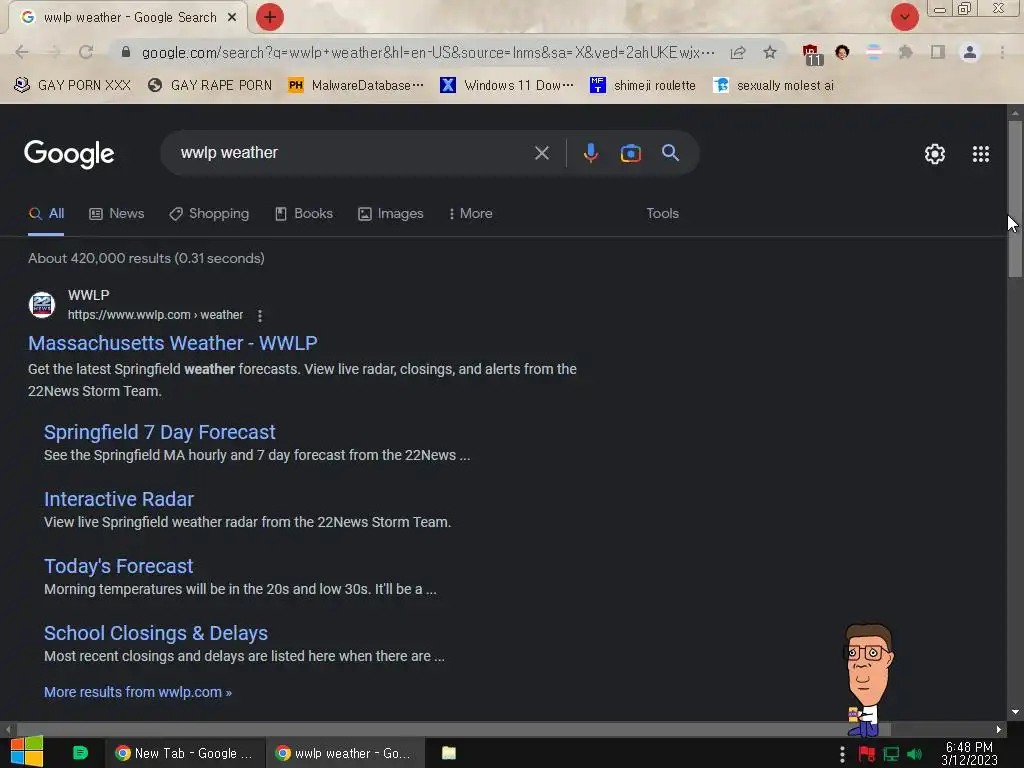Screen dimensions: 1024x768
Task: Open the avatar face extension icon
Action: tap(842, 52)
